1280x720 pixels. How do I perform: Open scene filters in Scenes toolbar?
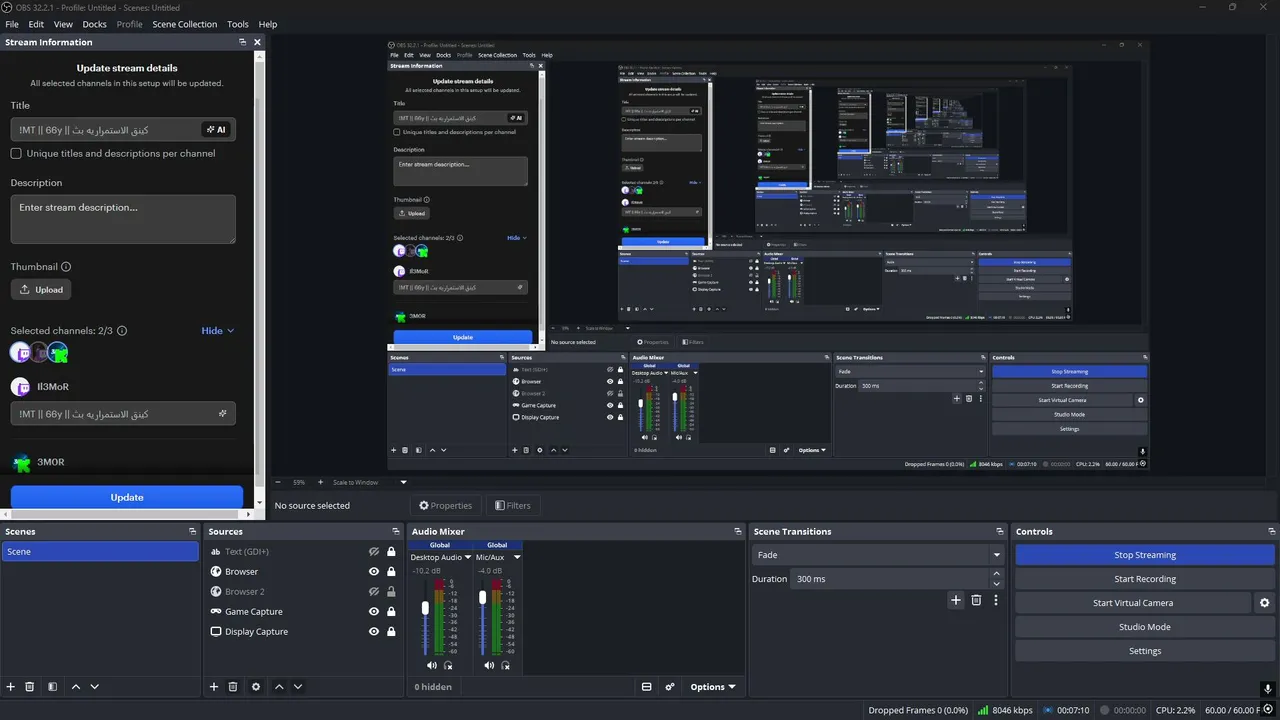[x=52, y=687]
